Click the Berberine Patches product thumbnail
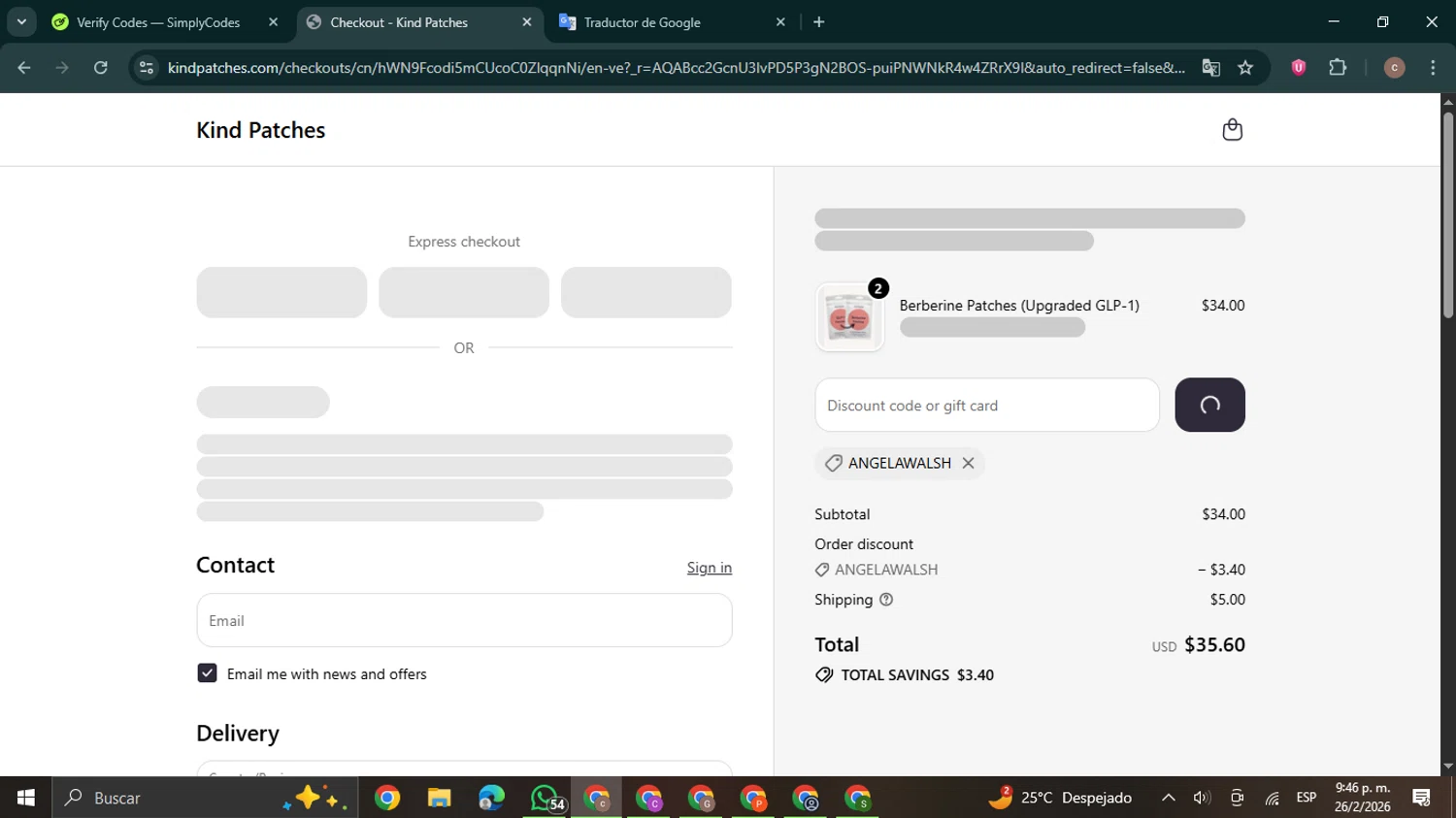 849,317
